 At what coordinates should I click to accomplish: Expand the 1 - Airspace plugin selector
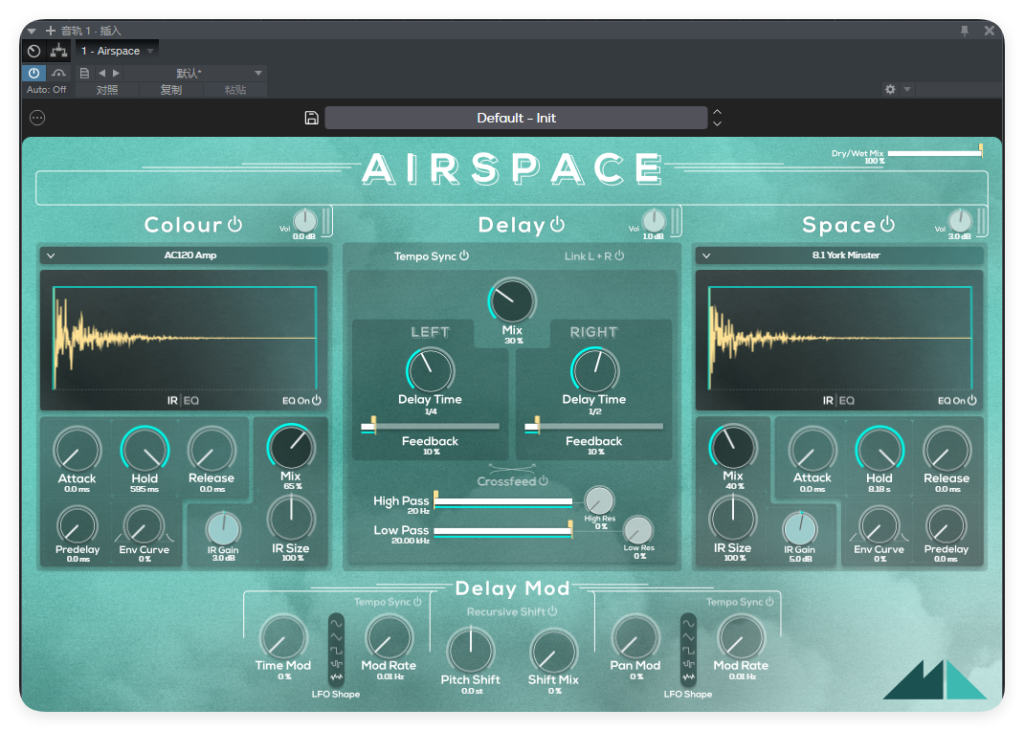click(x=117, y=50)
